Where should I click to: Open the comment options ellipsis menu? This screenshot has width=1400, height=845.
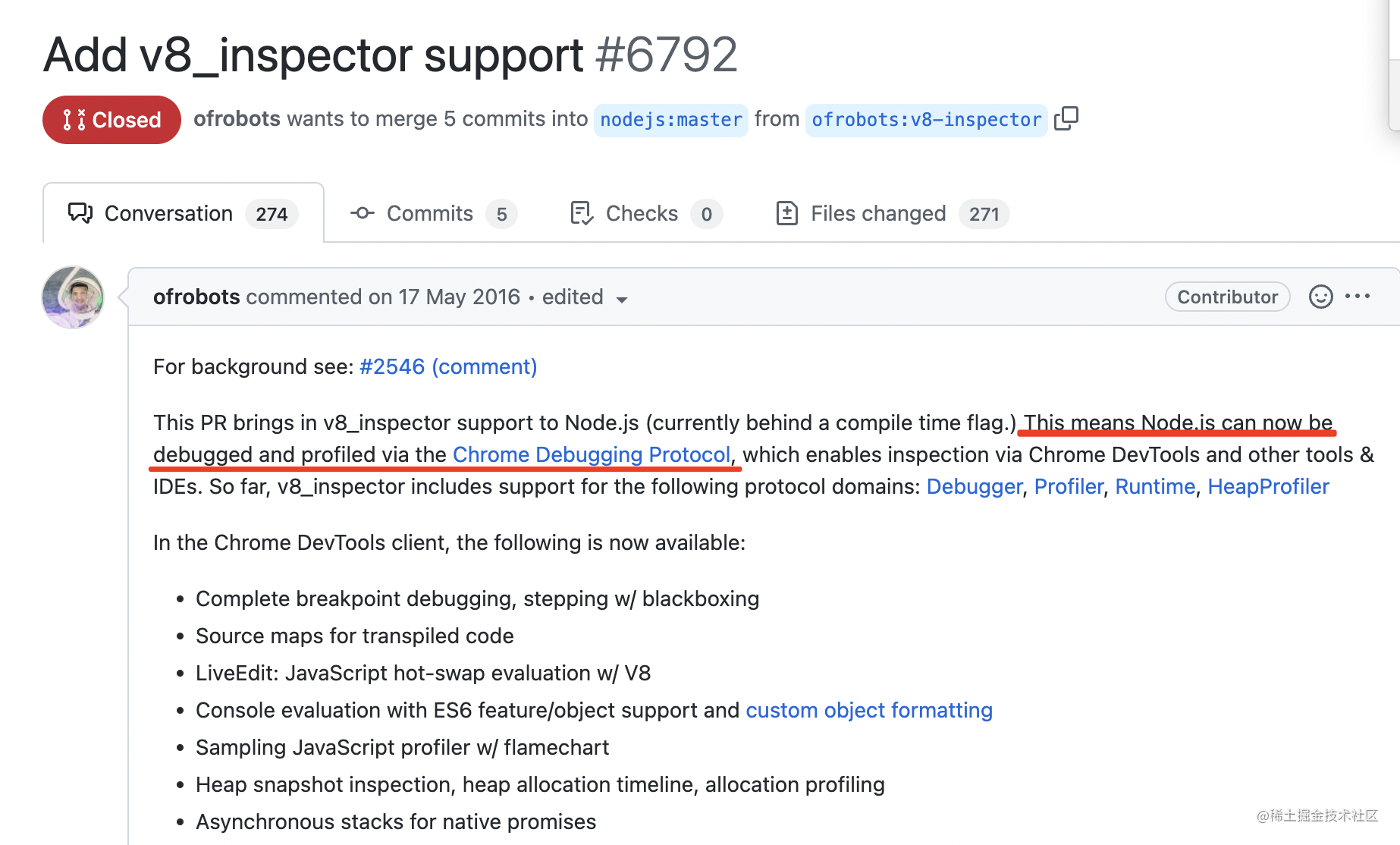(1357, 297)
